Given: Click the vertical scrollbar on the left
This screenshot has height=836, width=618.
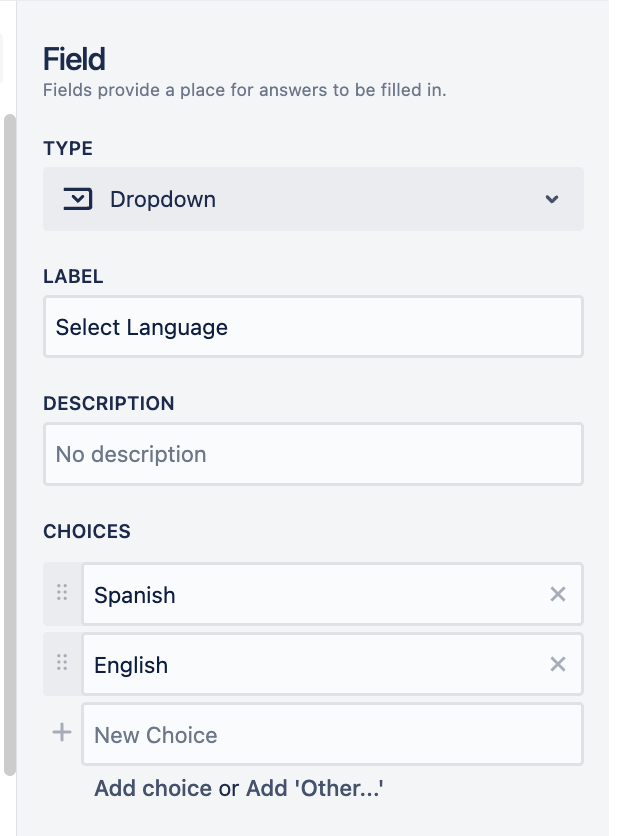Looking at the screenshot, I should coord(10,440).
